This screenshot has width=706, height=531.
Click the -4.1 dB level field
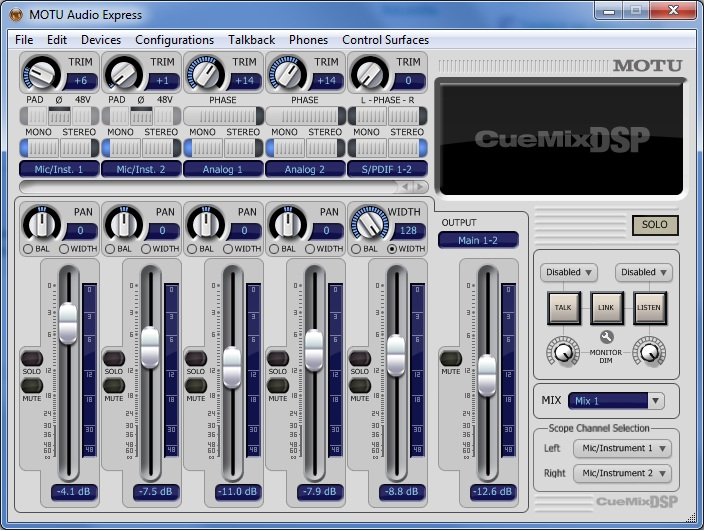tap(73, 491)
